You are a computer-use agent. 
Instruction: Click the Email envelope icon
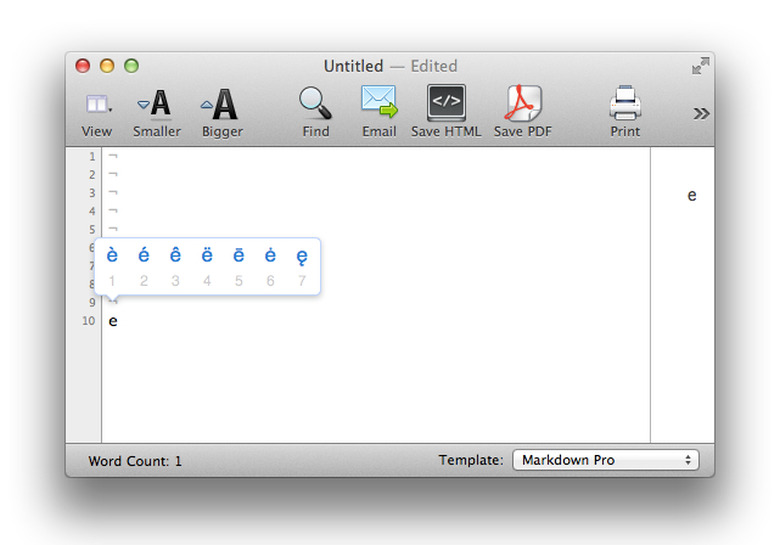tap(379, 101)
